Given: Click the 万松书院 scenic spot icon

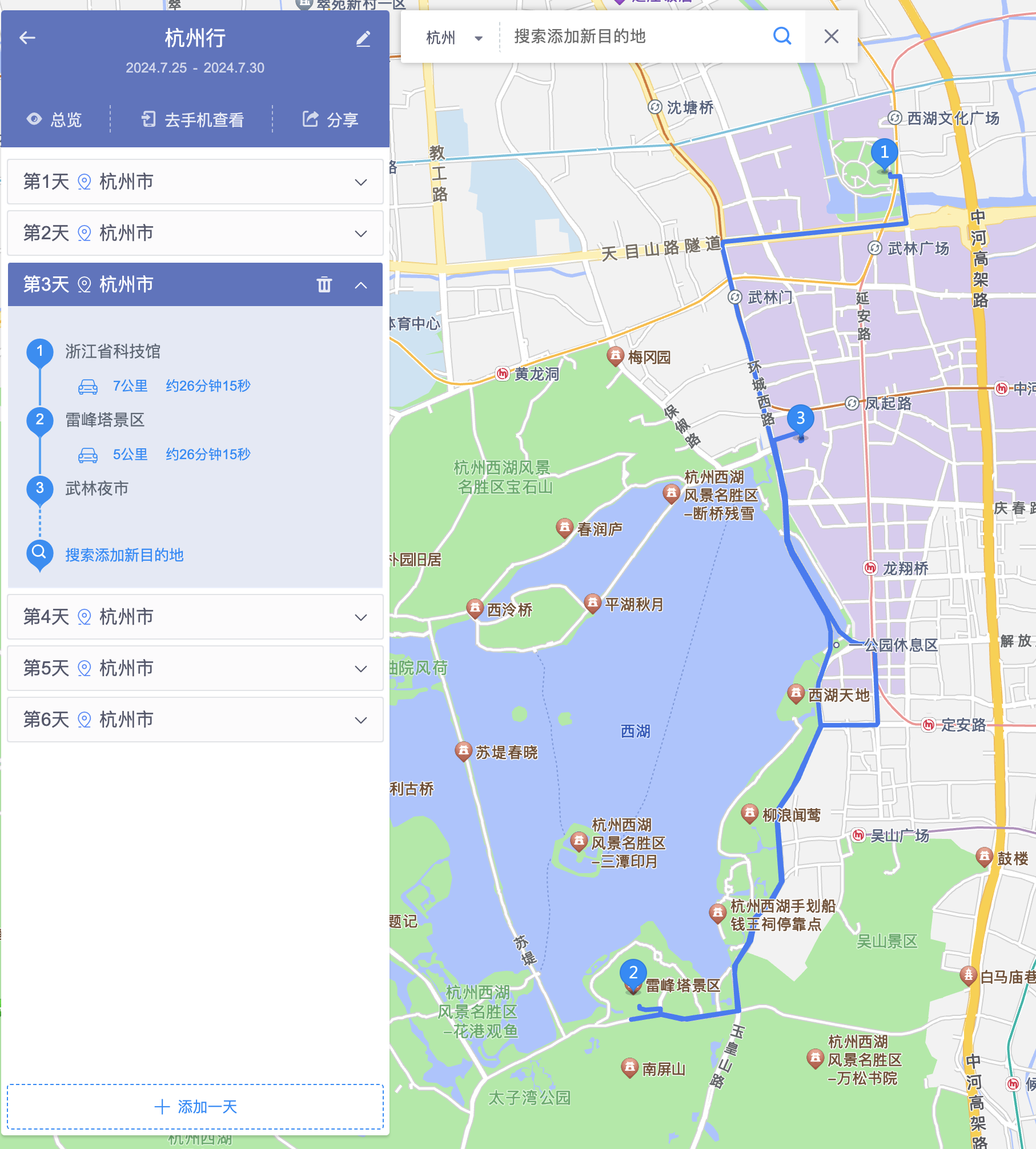Looking at the screenshot, I should (815, 1059).
